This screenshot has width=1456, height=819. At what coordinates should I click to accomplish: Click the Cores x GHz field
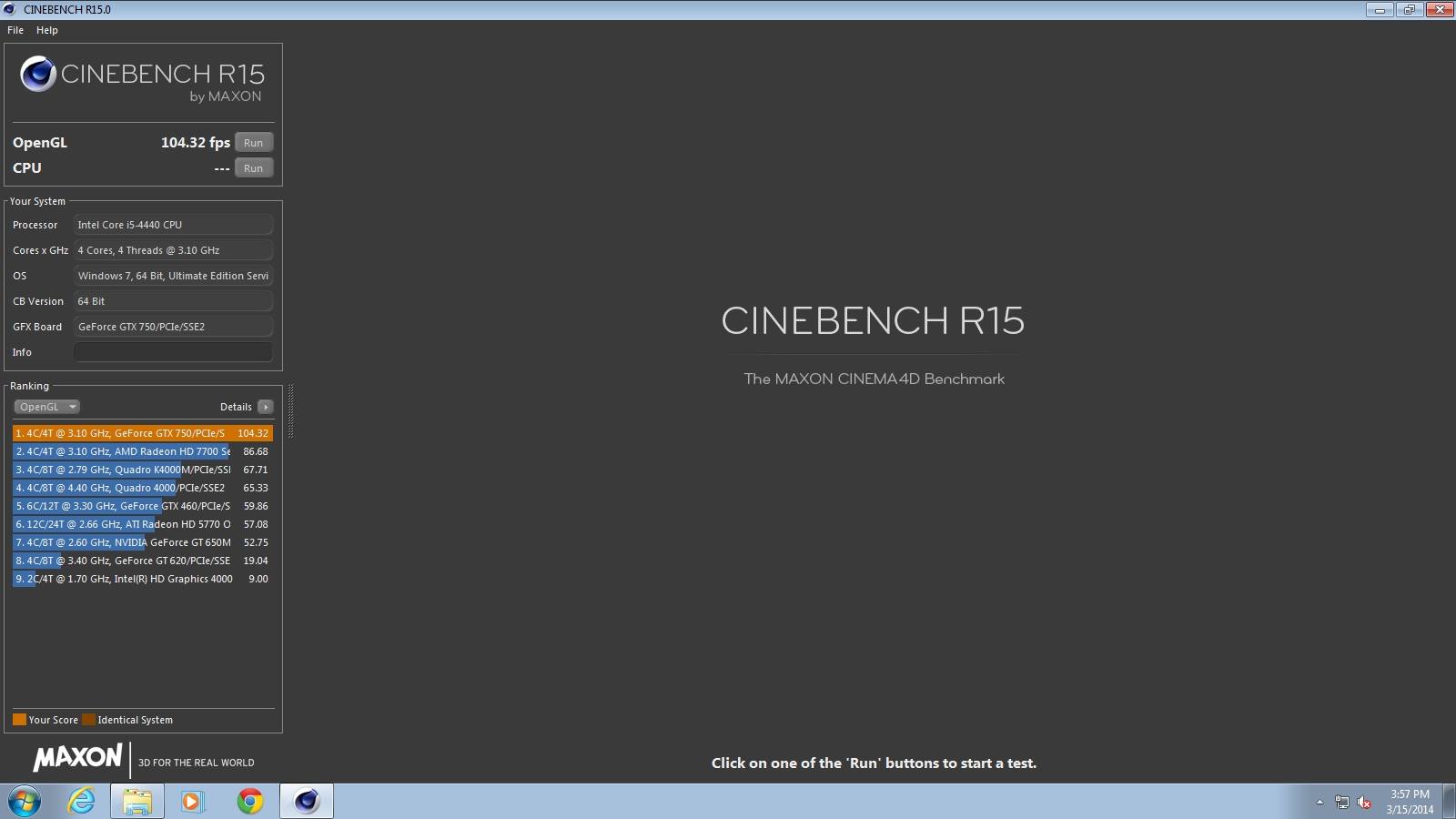click(173, 250)
